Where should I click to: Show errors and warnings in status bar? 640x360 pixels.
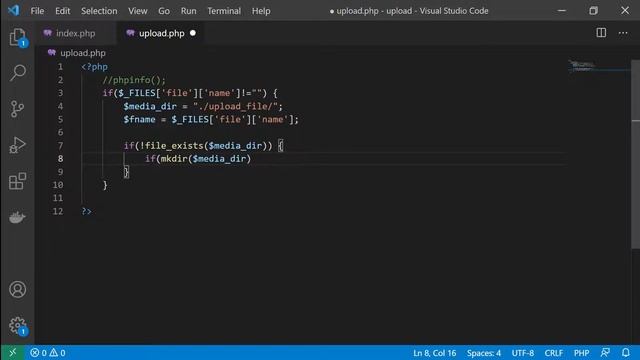[x=48, y=353]
